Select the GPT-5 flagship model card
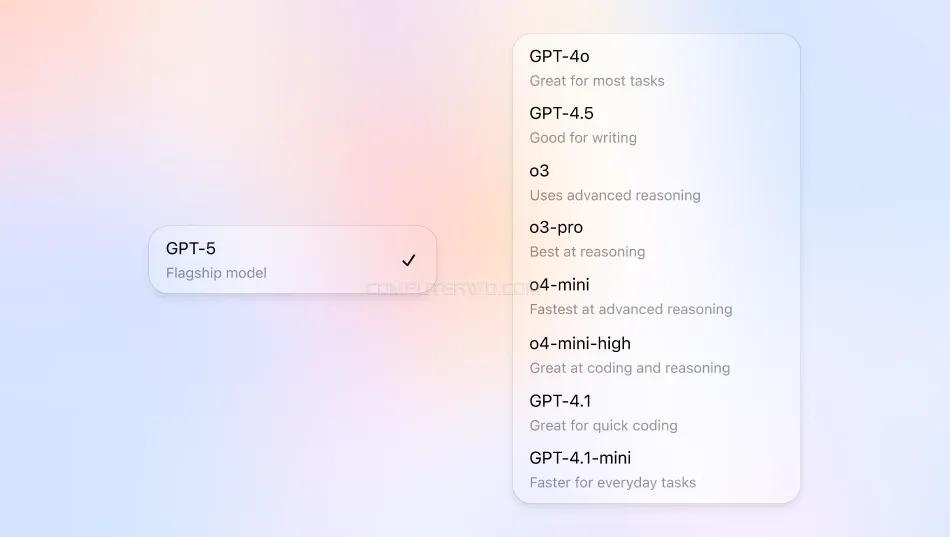The height and width of the screenshot is (537, 950). click(x=293, y=260)
